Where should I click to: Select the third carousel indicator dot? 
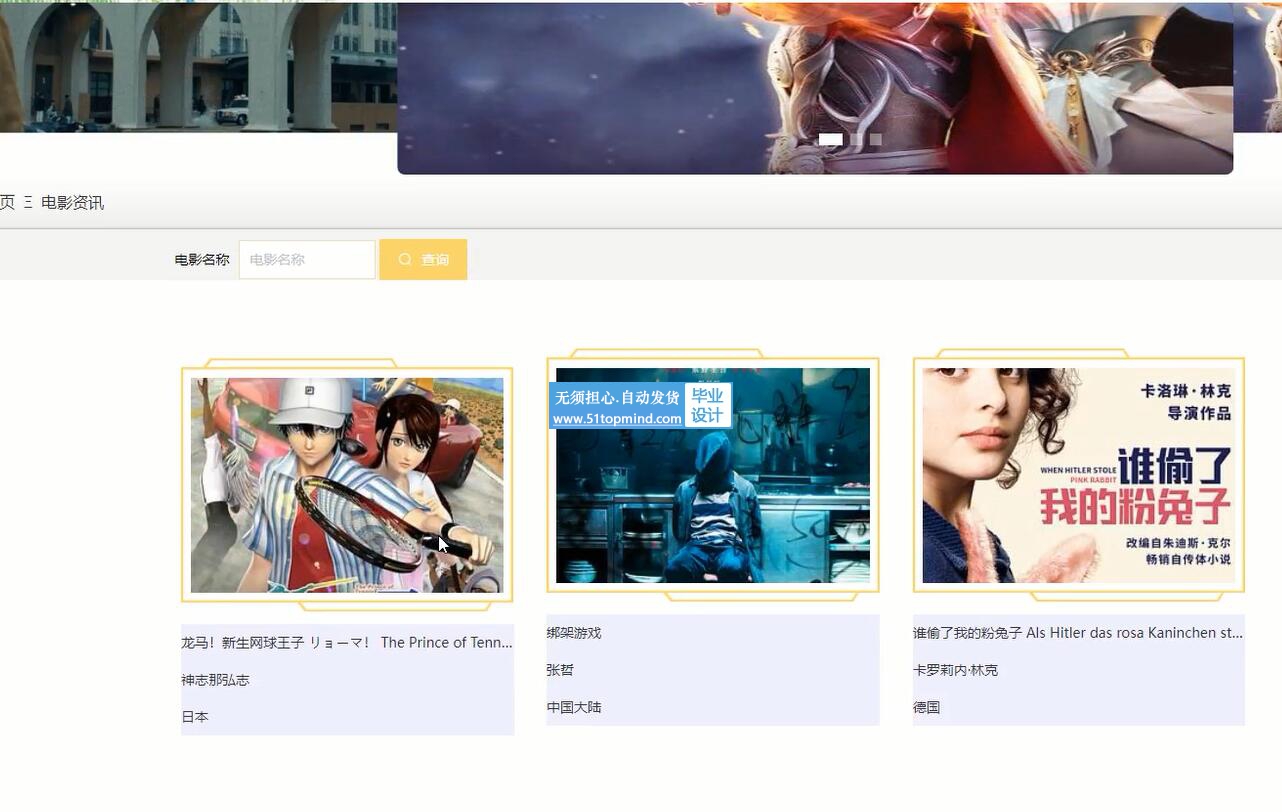tap(876, 140)
